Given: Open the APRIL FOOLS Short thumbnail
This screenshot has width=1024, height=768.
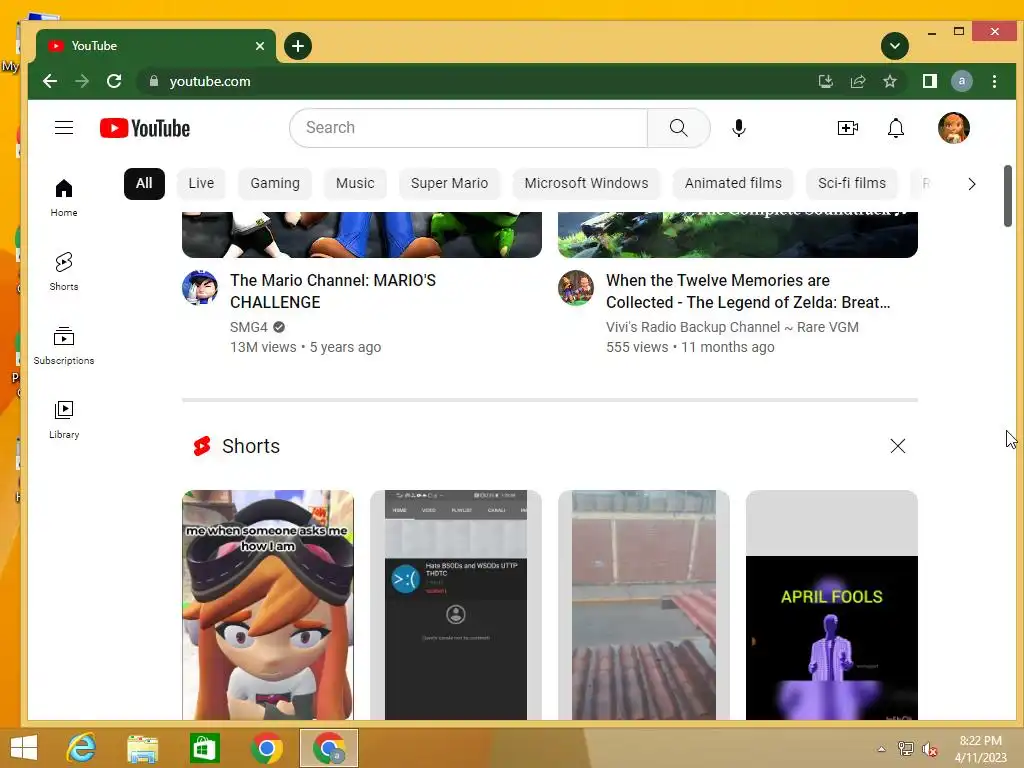Looking at the screenshot, I should [832, 605].
